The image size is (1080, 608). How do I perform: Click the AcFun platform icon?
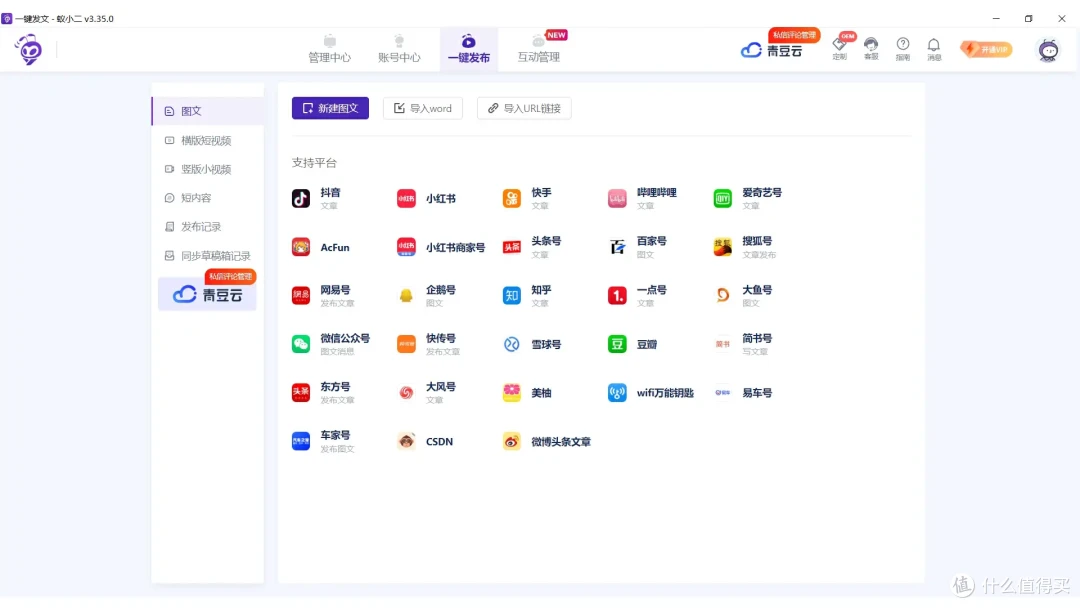pyautogui.click(x=300, y=247)
